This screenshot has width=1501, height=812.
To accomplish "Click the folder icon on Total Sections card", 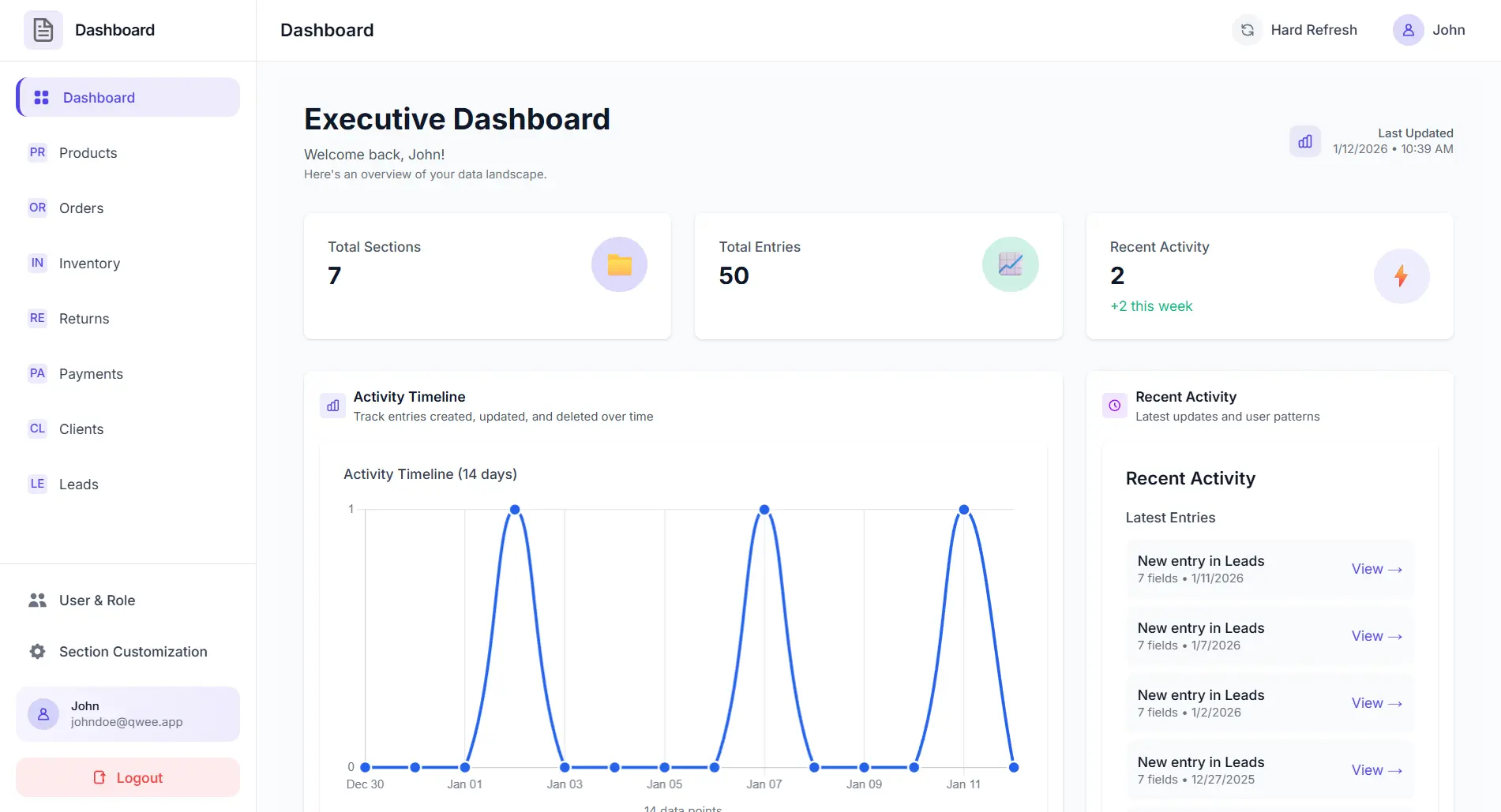I will tap(619, 264).
